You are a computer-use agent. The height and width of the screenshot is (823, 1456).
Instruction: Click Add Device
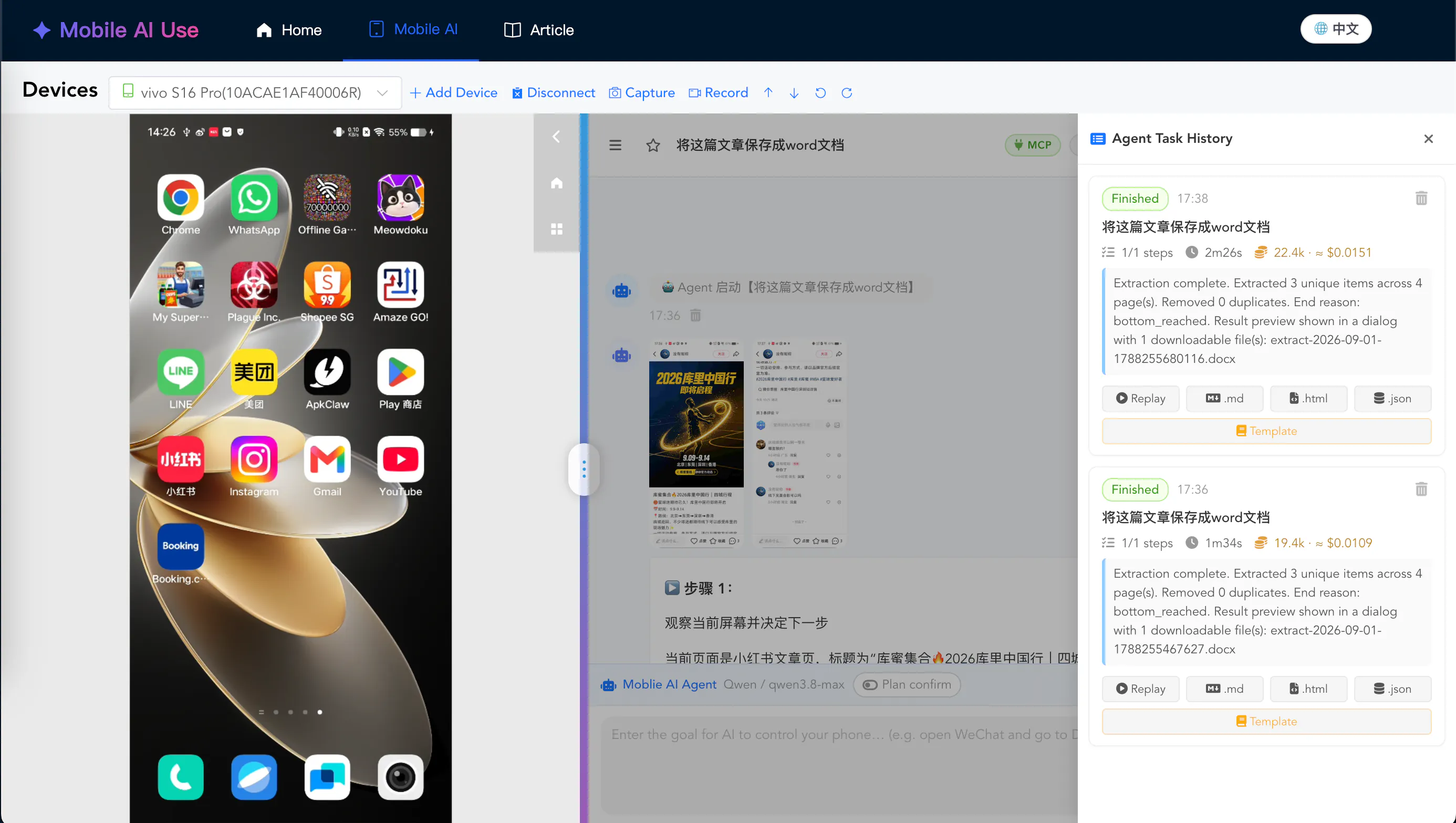453,93
